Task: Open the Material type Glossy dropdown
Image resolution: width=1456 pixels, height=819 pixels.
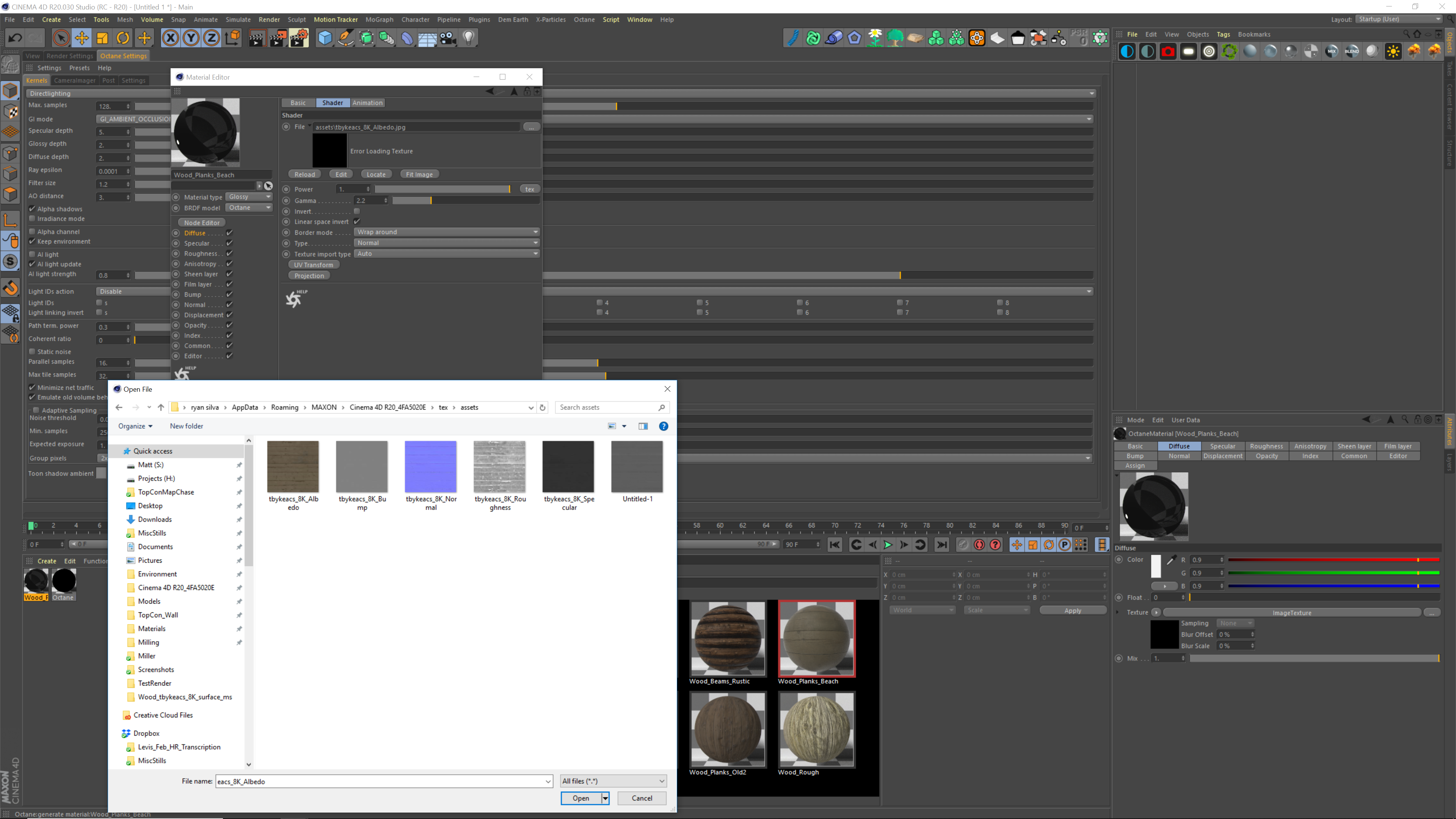Action: tap(249, 197)
